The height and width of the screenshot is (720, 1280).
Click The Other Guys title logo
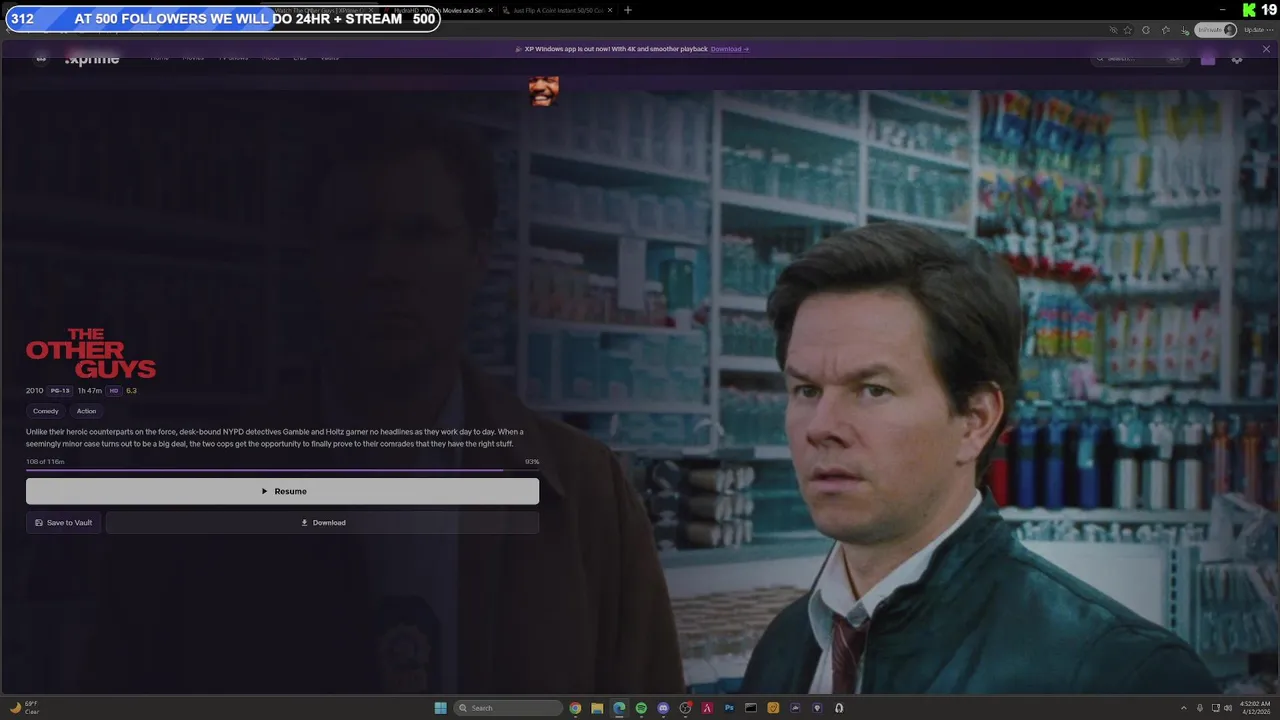[91, 353]
